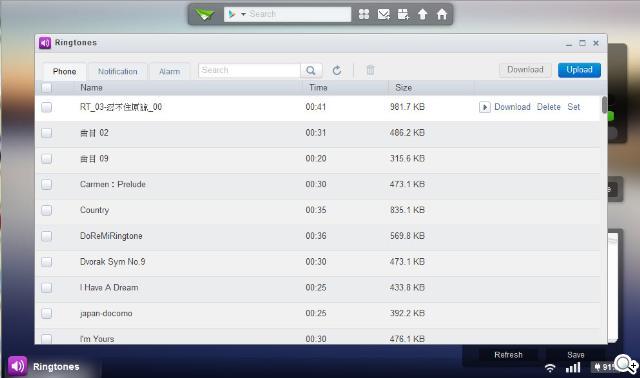Refresh the ringtone list
The height and width of the screenshot is (378, 640).
click(x=337, y=70)
